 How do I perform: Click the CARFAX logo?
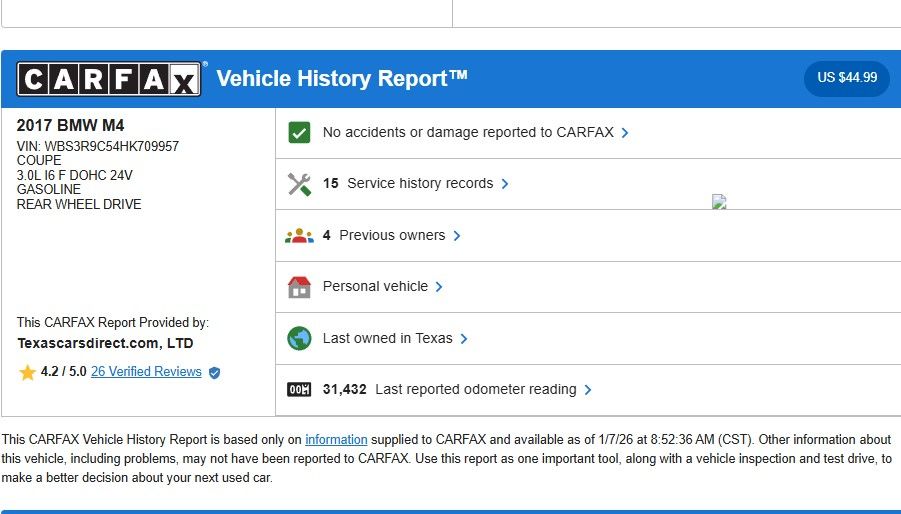click(x=109, y=79)
